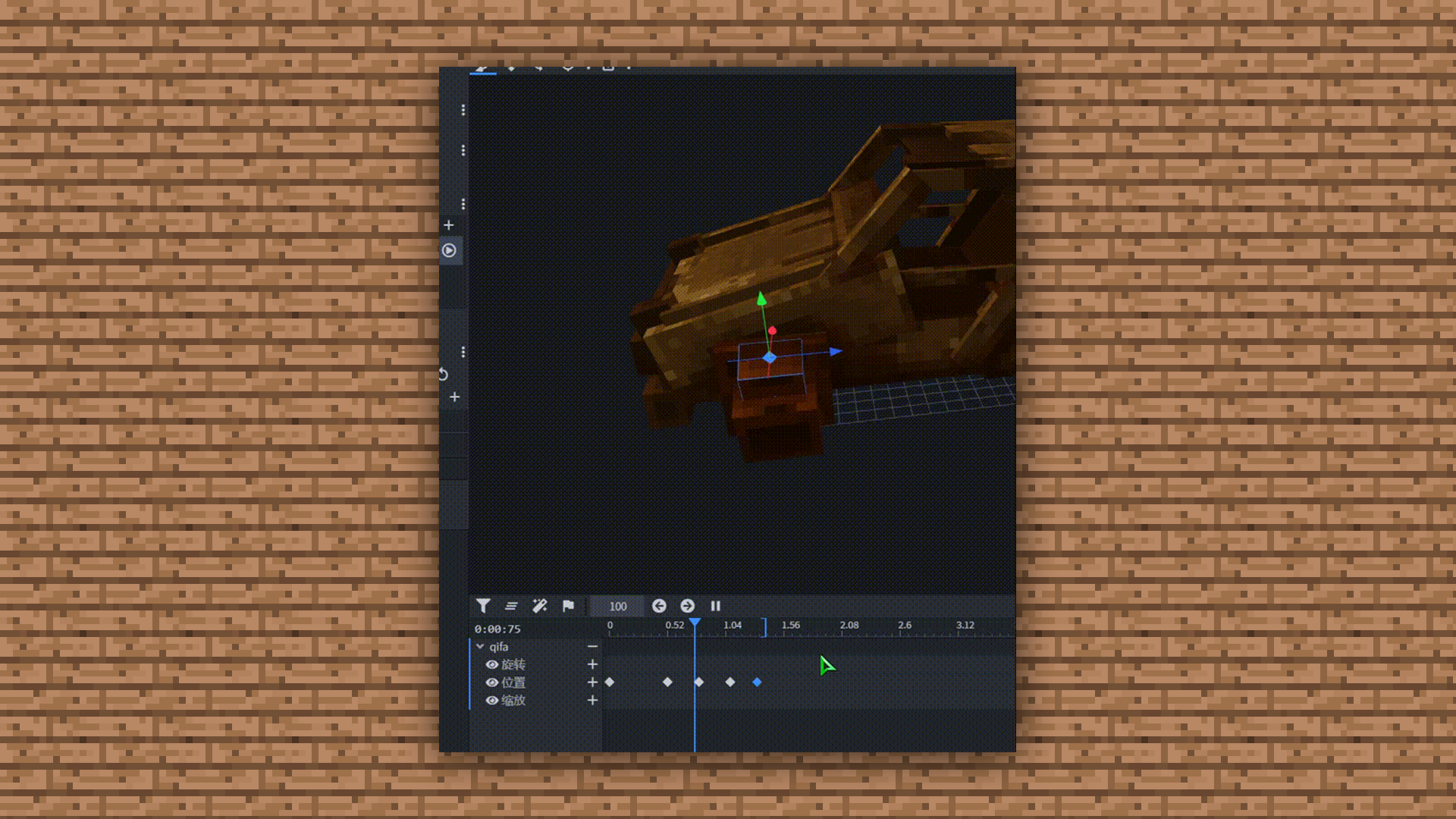The image size is (1456, 819).
Task: Select the 位置 keyframe near 0.52
Action: 667,682
